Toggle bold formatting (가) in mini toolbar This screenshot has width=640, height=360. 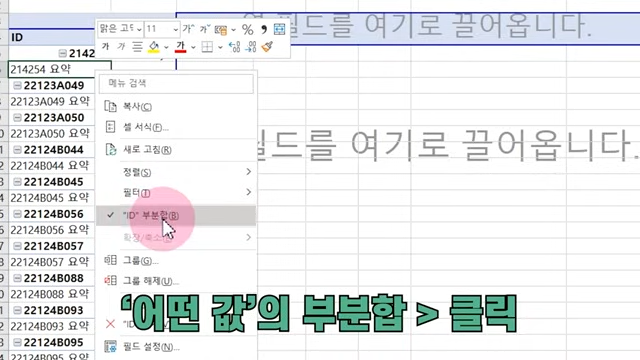pyautogui.click(x=105, y=47)
